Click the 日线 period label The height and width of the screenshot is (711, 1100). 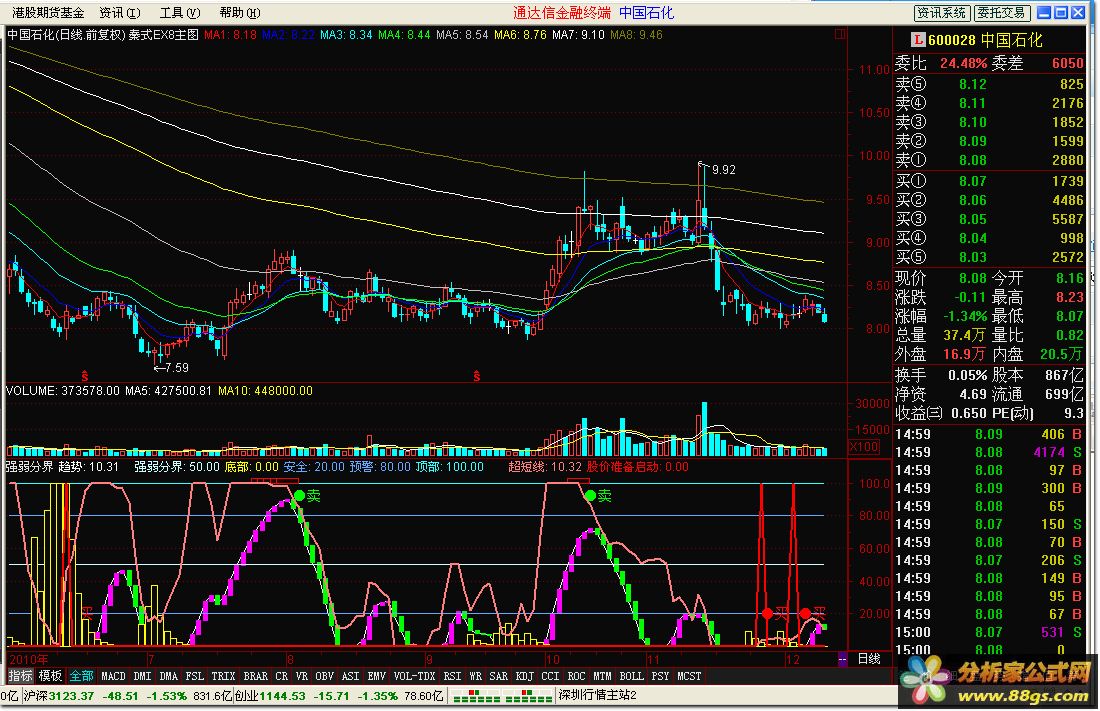pos(869,659)
